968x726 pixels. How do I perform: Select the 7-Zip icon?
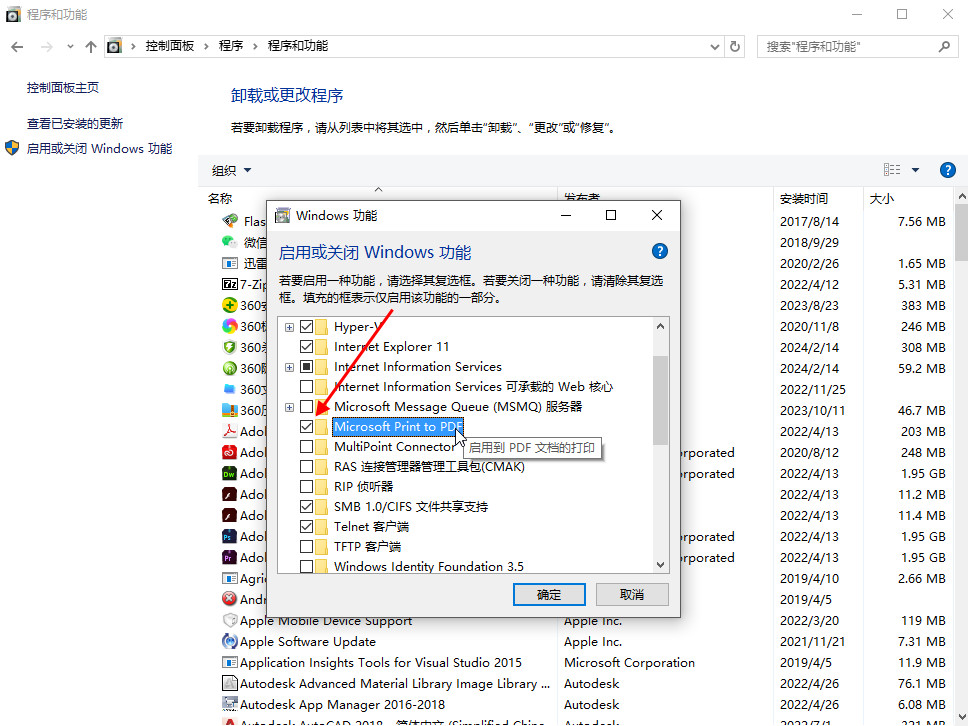pos(230,284)
